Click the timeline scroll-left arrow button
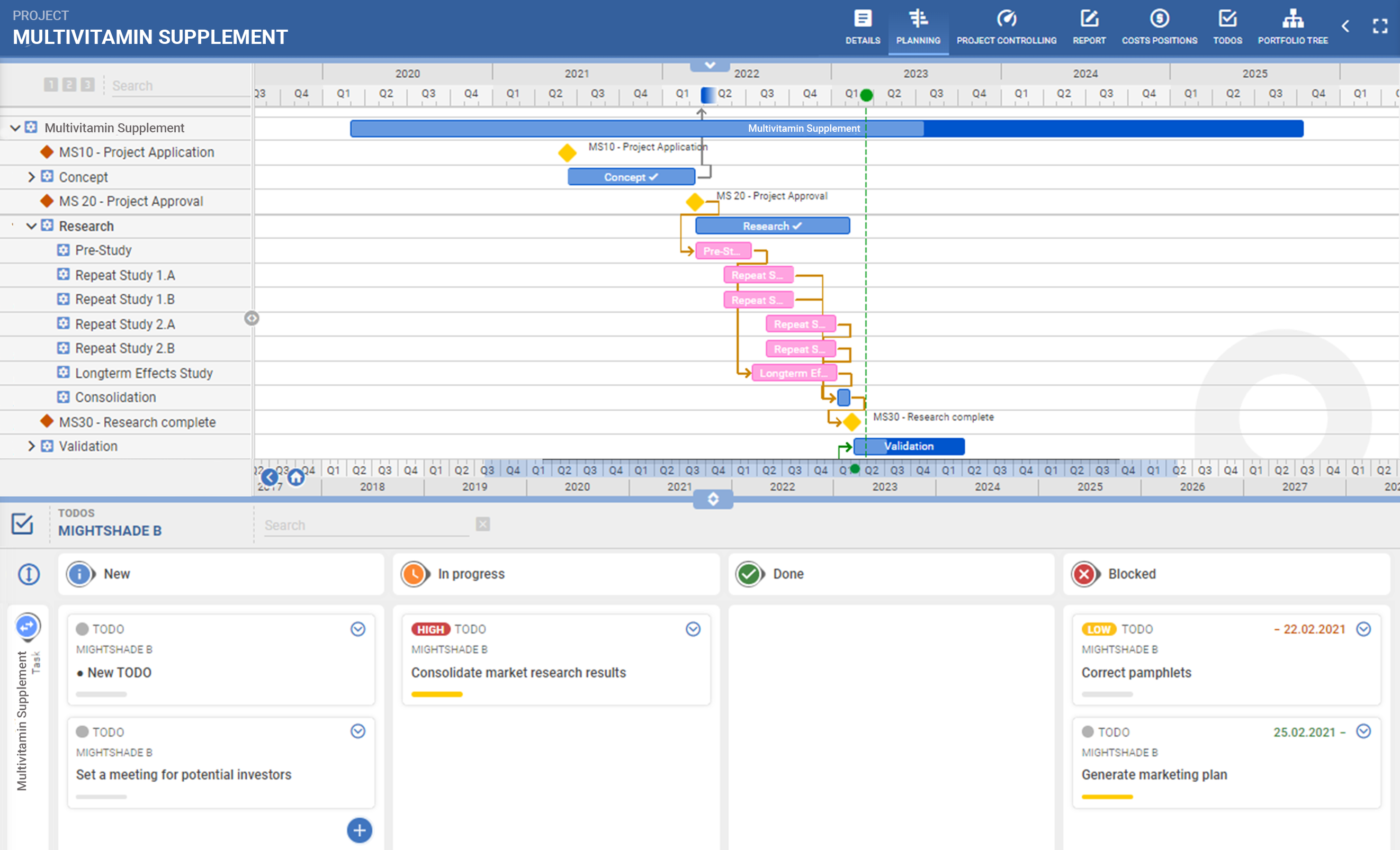Screen dimensions: 1400x850 click(x=270, y=477)
